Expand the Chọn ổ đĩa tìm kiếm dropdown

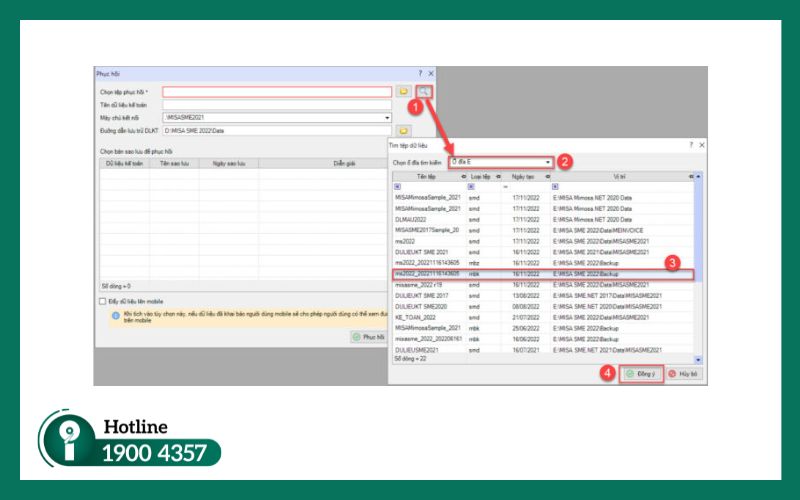pyautogui.click(x=548, y=162)
